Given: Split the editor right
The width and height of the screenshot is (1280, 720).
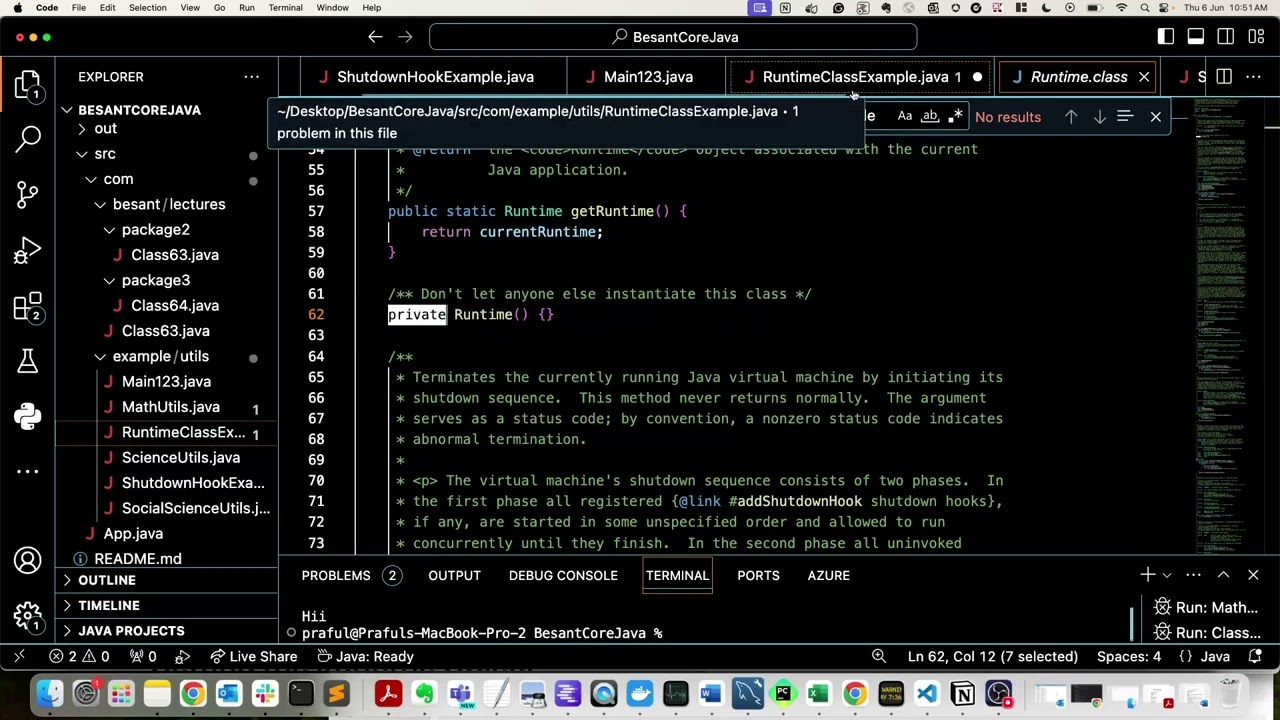Looking at the screenshot, I should (x=1225, y=77).
